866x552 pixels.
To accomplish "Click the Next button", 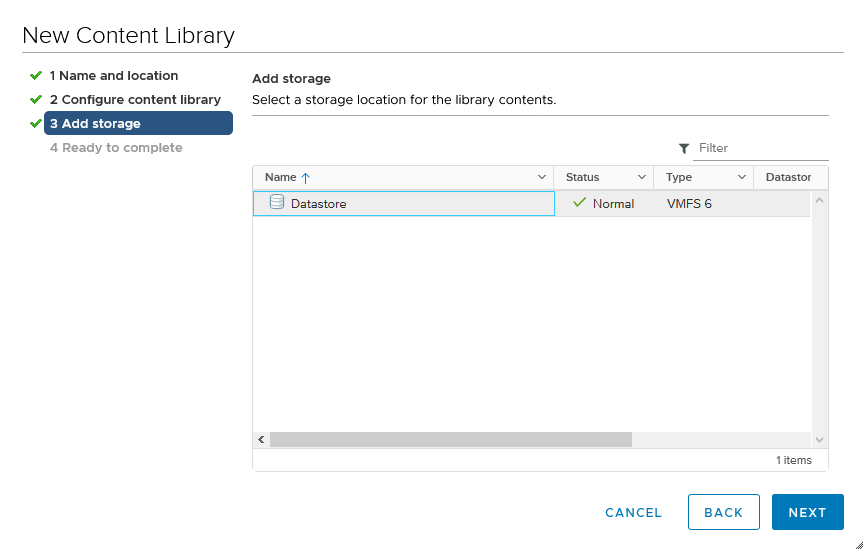I will (807, 512).
